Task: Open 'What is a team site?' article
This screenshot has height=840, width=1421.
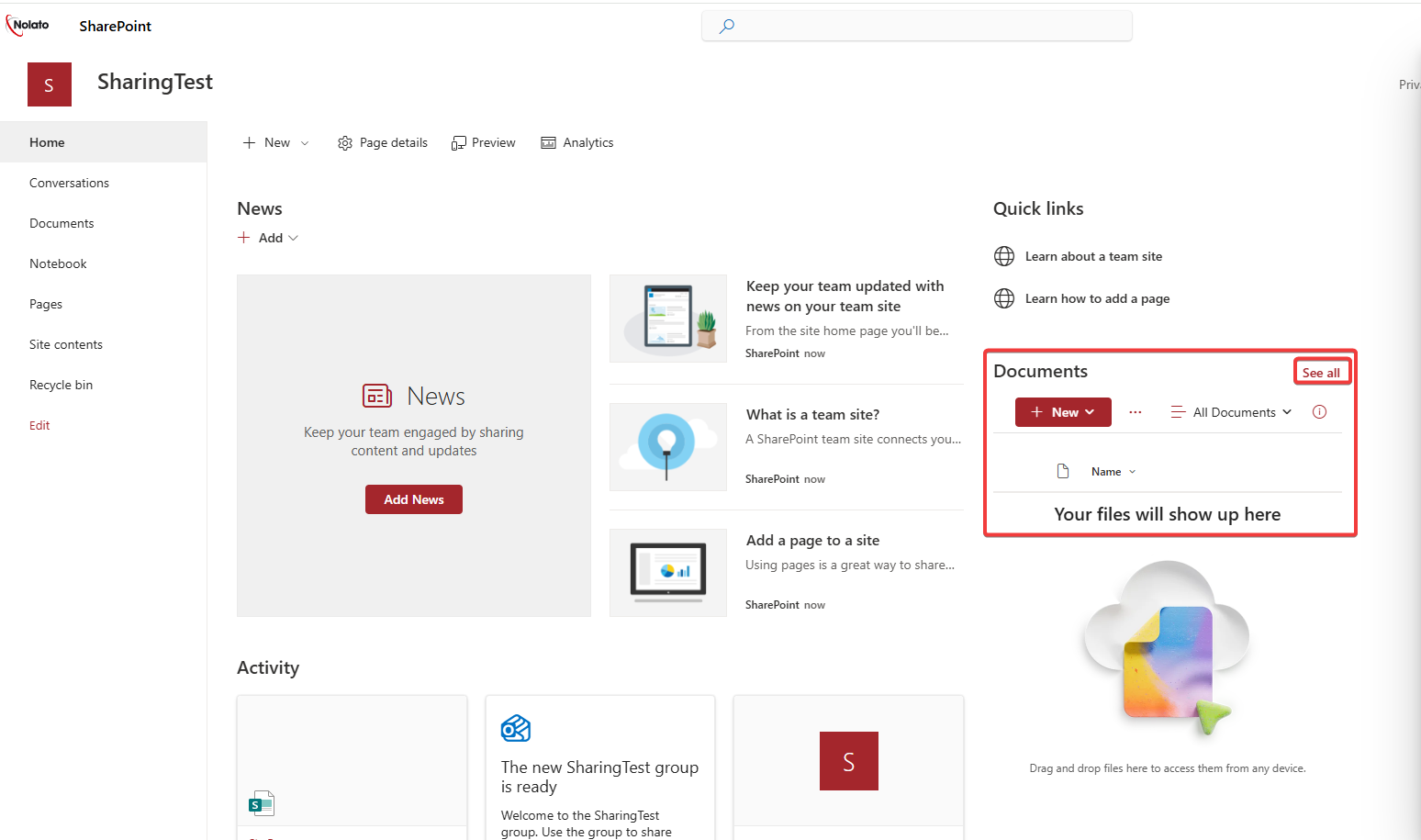Action: 812,414
